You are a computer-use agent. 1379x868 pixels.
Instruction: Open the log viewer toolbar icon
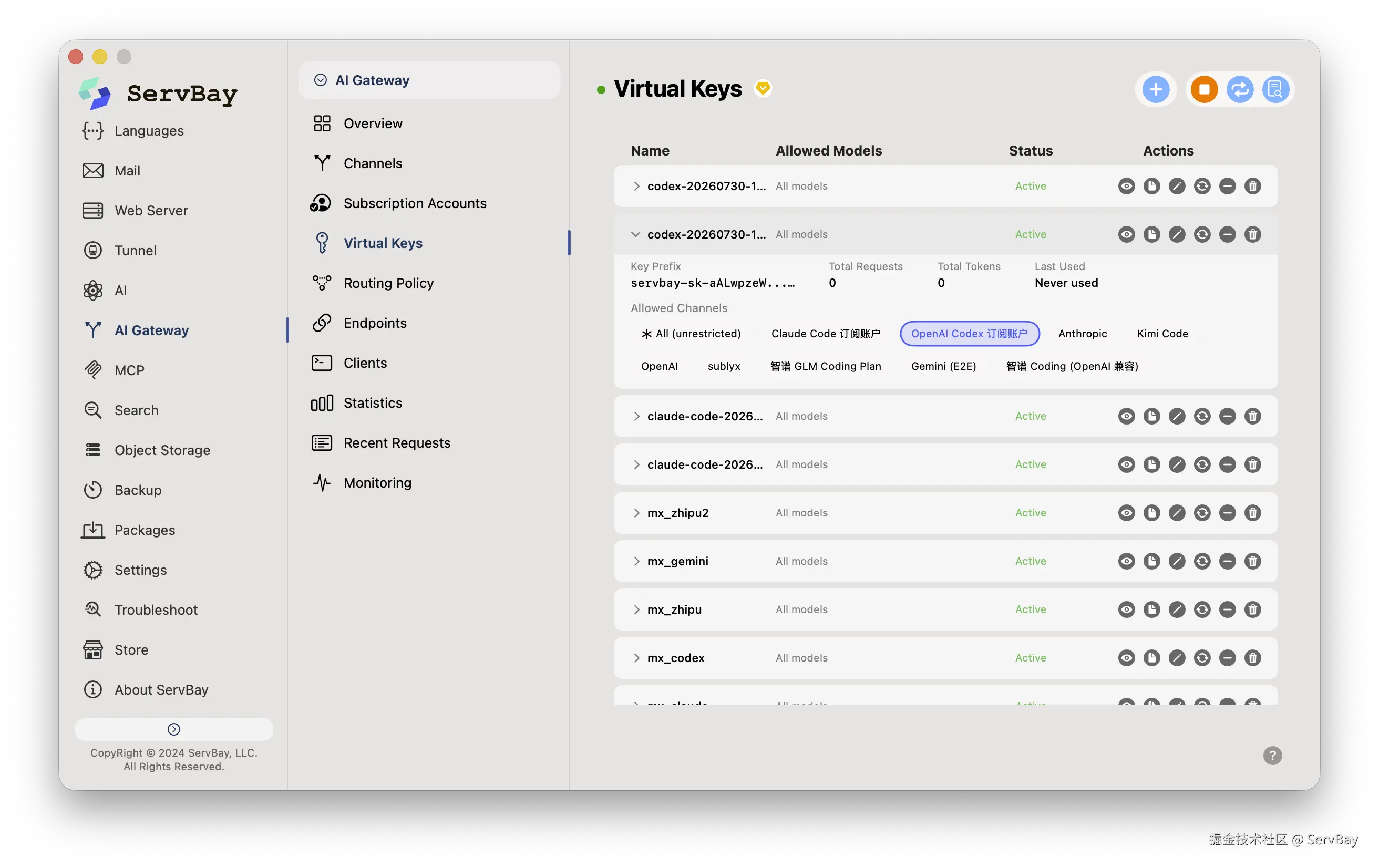[x=1275, y=89]
